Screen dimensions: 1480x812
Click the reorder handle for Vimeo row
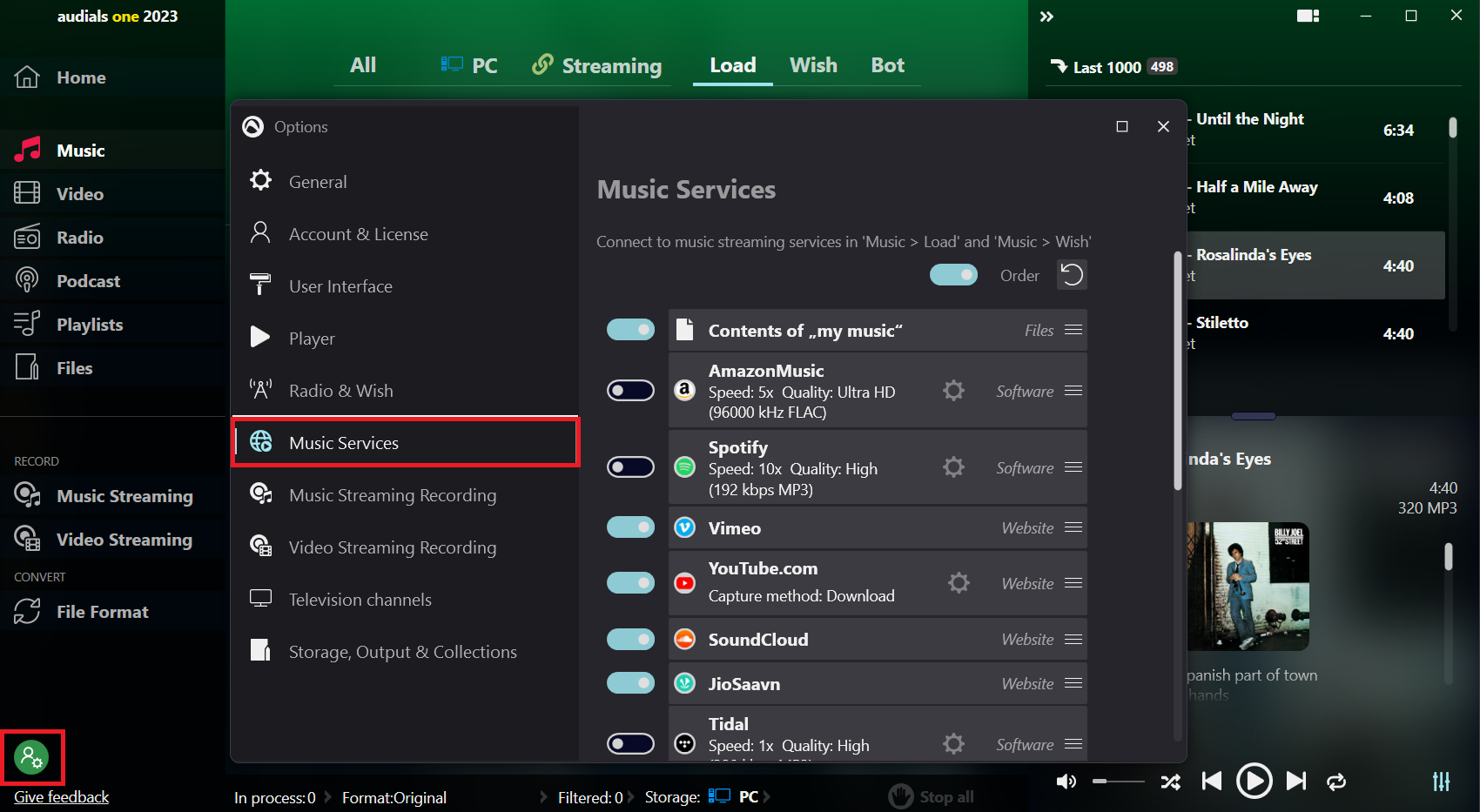(1073, 527)
